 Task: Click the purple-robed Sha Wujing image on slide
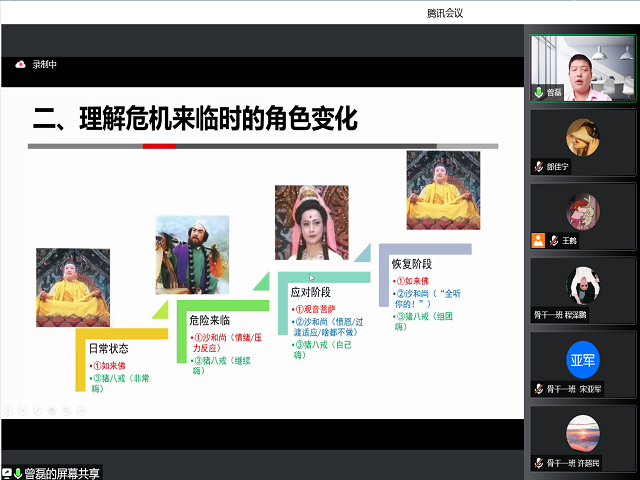pyautogui.click(x=192, y=255)
